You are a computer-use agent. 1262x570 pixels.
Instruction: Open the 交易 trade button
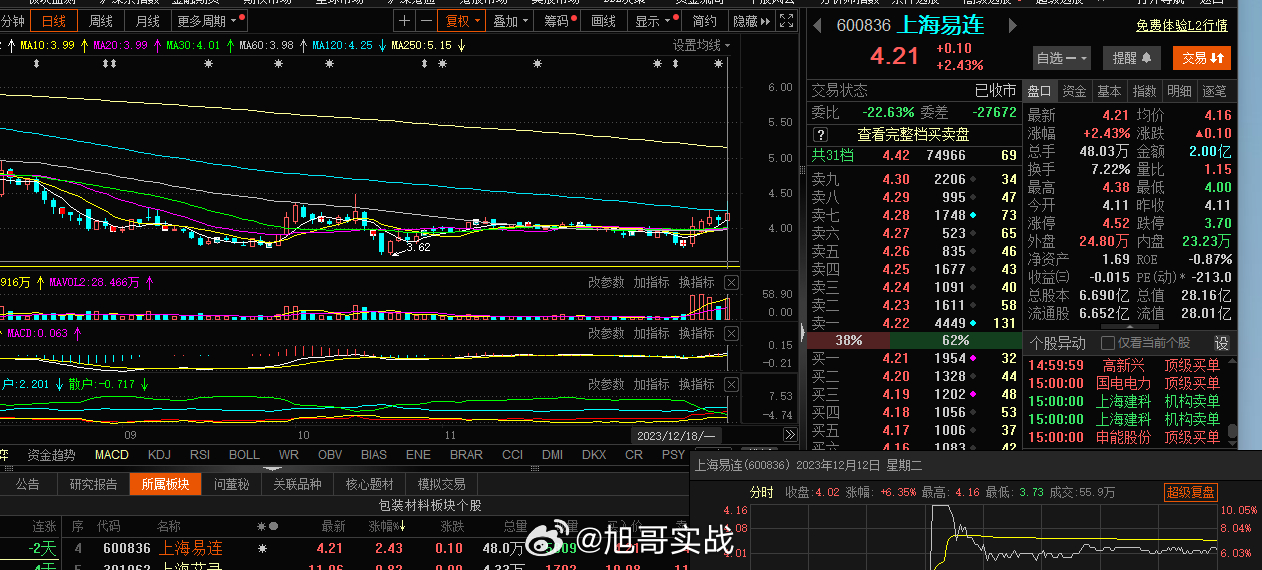pyautogui.click(x=1202, y=58)
